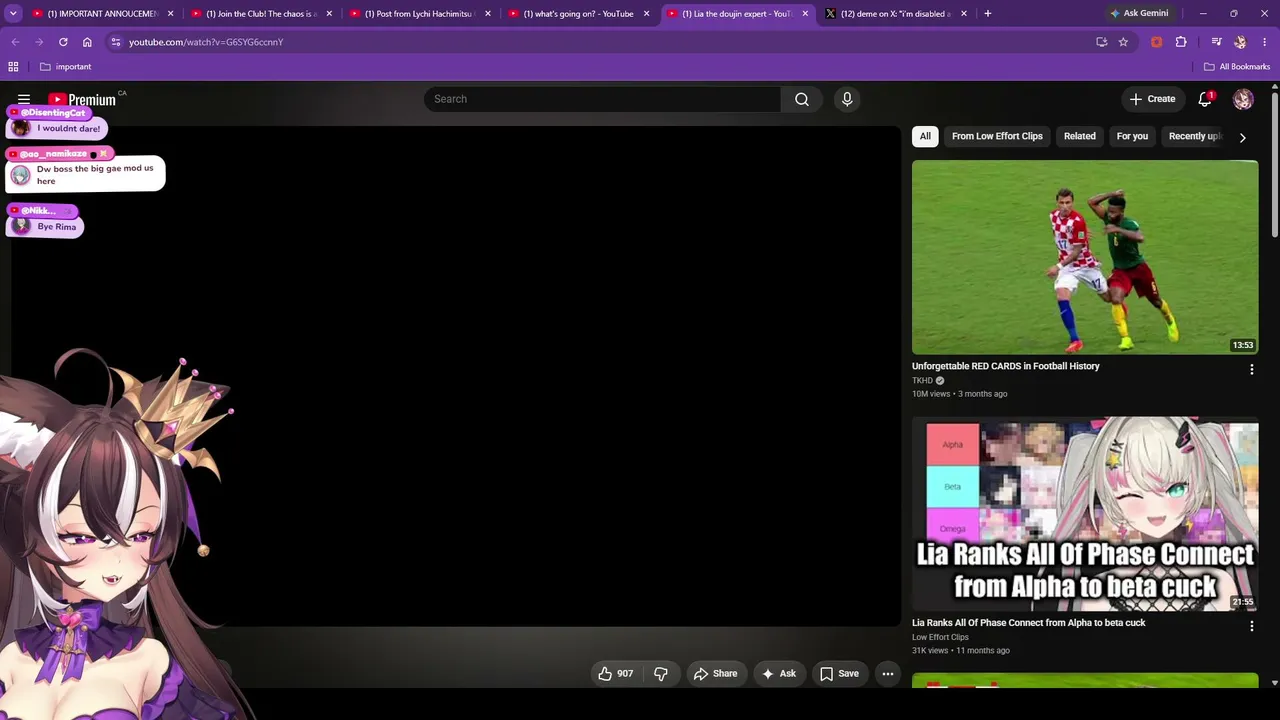Open a new browser tab
This screenshot has width=1280, height=720.
tap(987, 14)
